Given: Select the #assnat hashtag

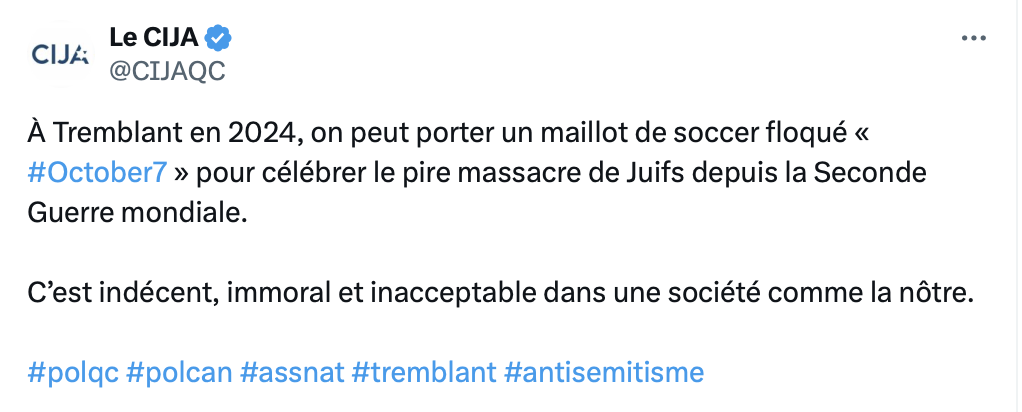Looking at the screenshot, I should click(292, 372).
